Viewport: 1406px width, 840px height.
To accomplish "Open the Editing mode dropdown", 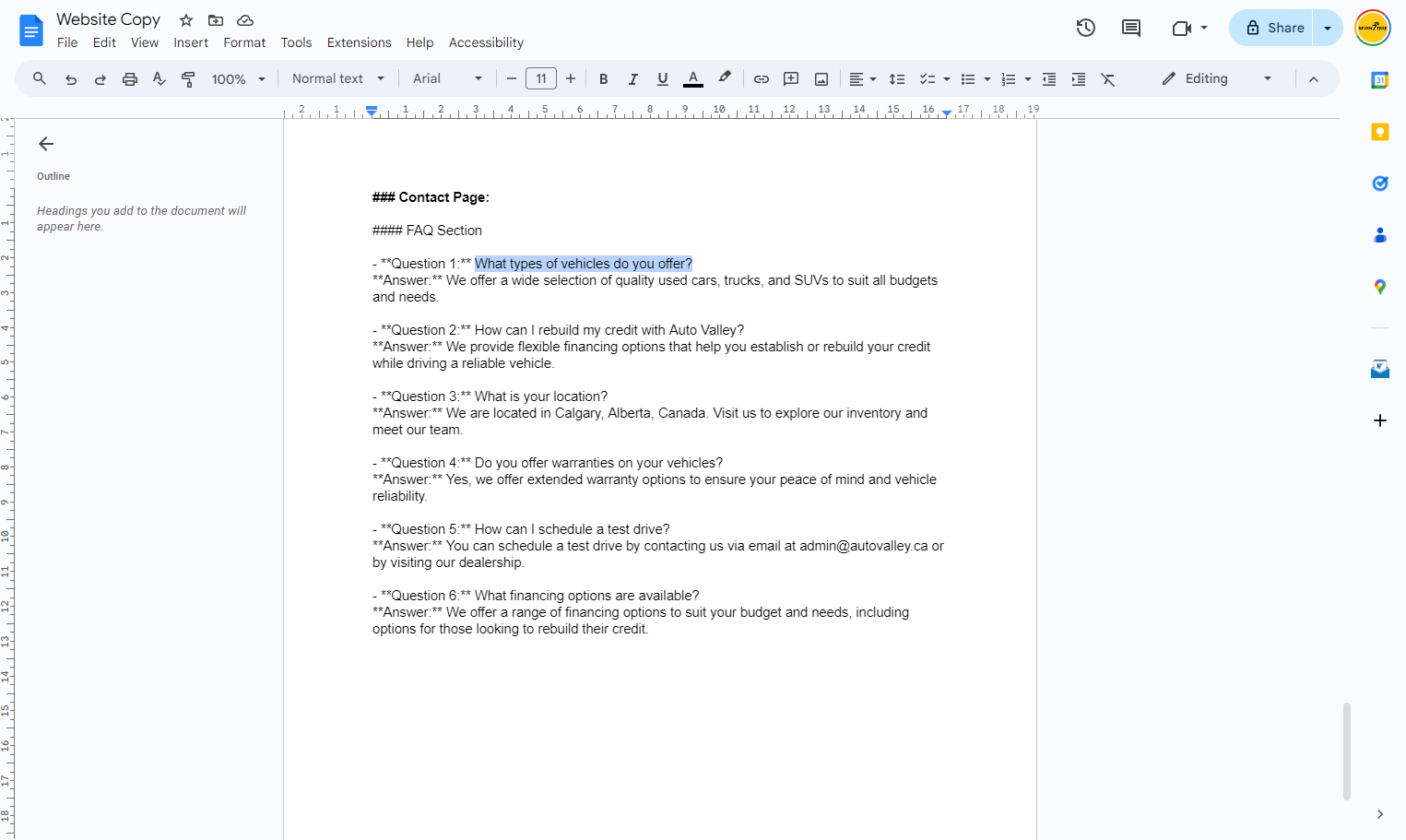I will pyautogui.click(x=1217, y=79).
